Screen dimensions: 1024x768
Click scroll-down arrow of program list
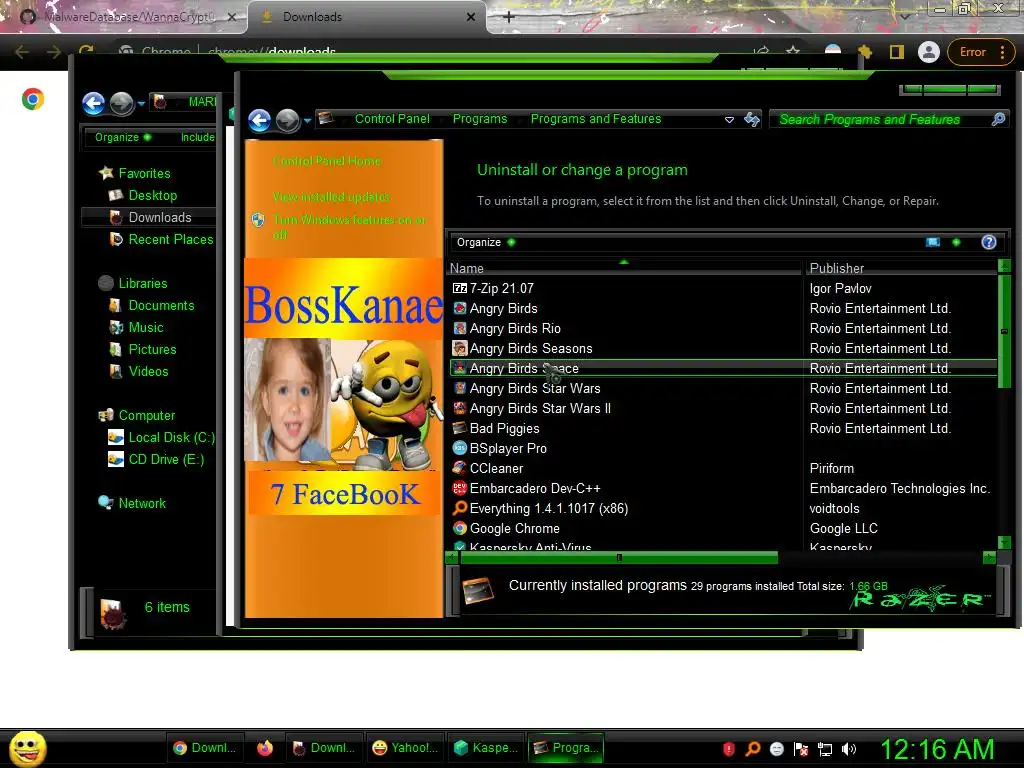(1004, 542)
